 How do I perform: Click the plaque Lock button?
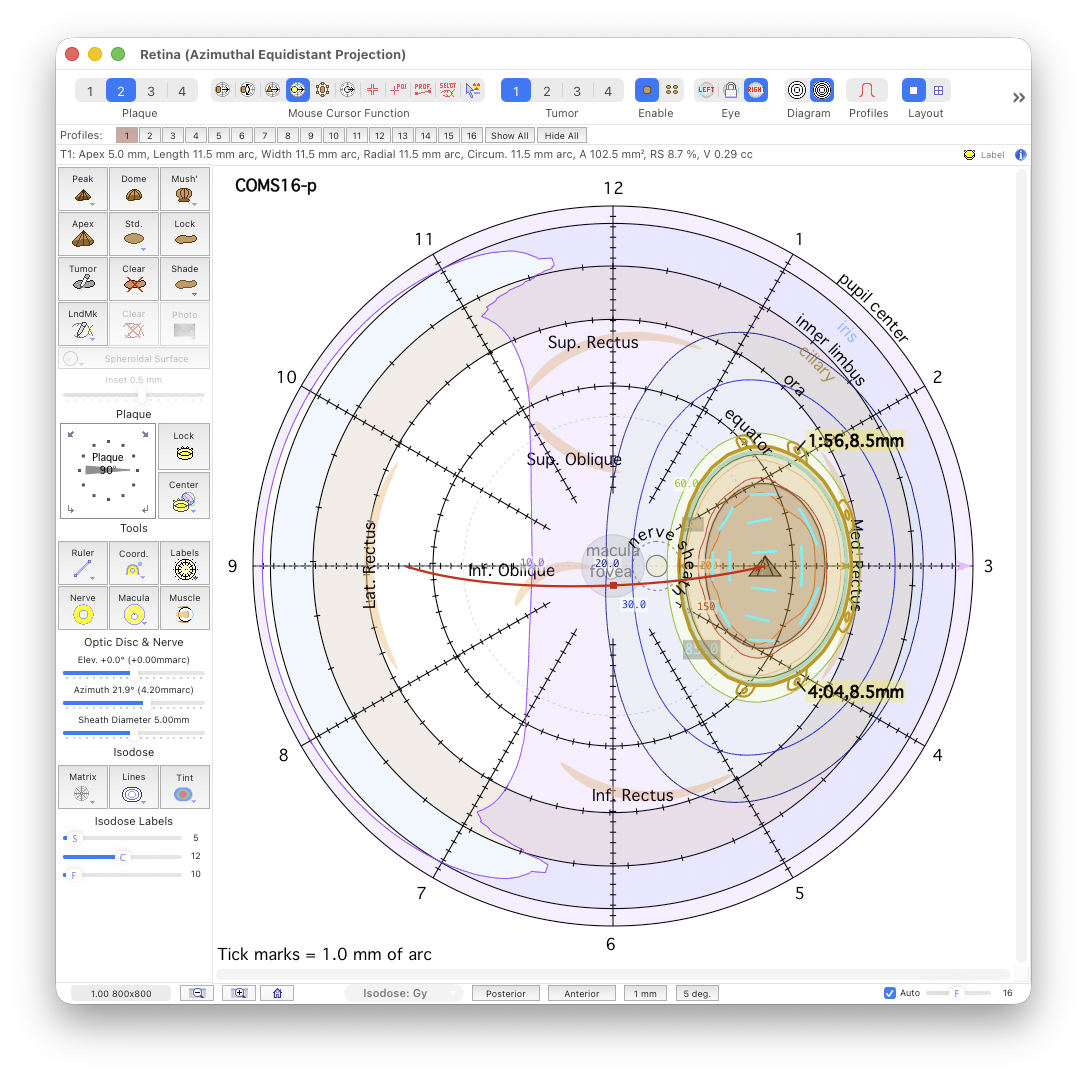tap(184, 446)
